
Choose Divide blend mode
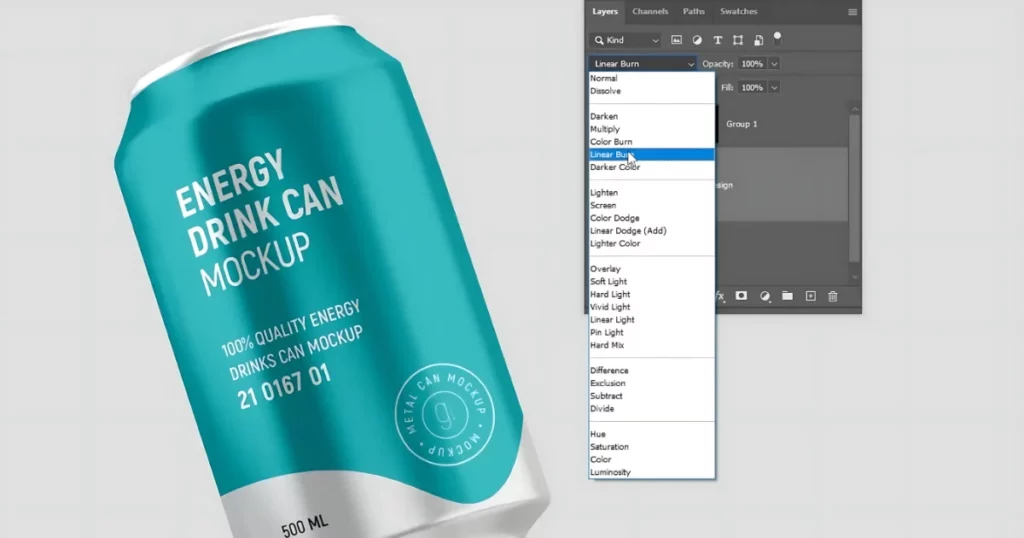652,409
